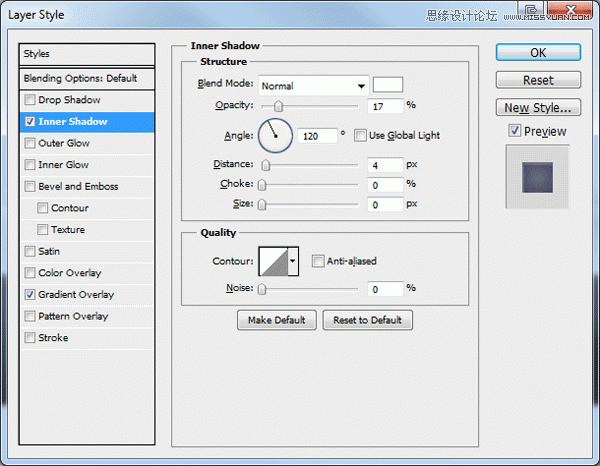600x466 pixels.
Task: Click the Opacity slider handle
Action: point(279,106)
